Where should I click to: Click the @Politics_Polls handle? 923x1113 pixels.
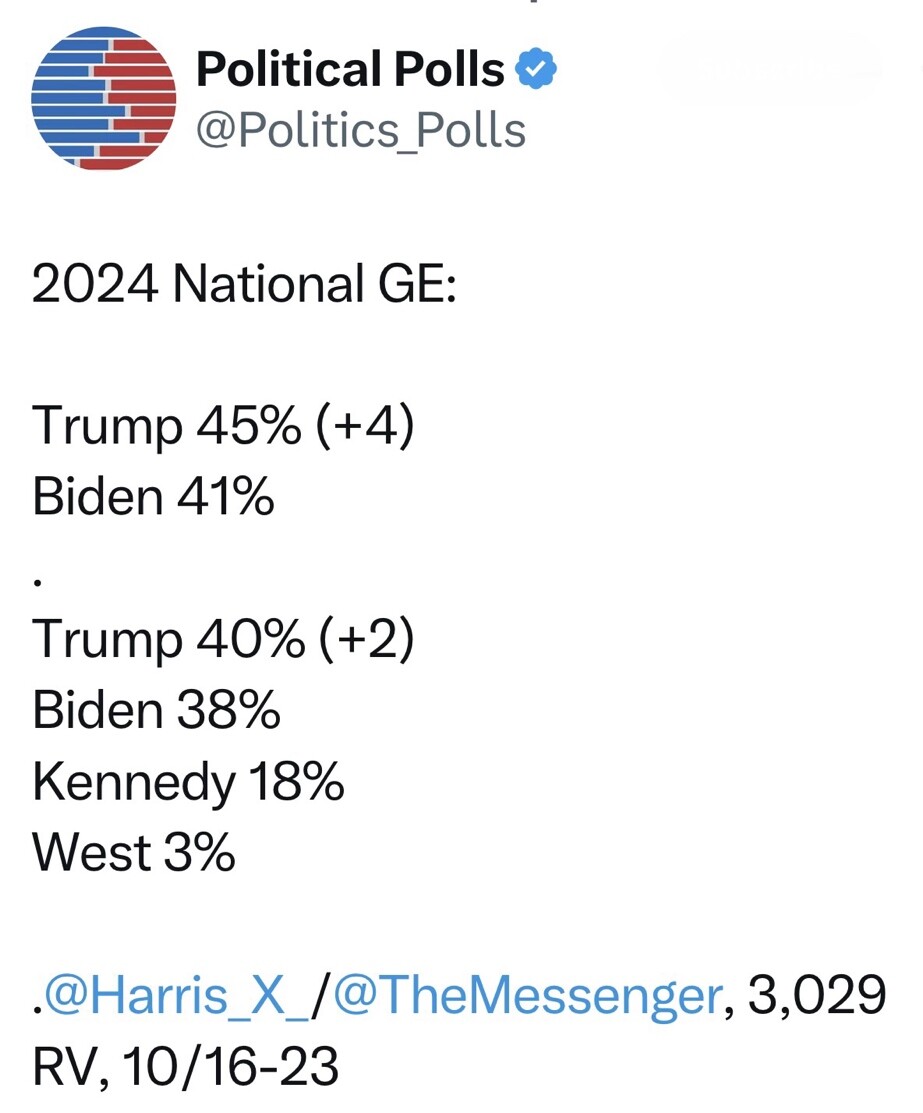coord(361,131)
